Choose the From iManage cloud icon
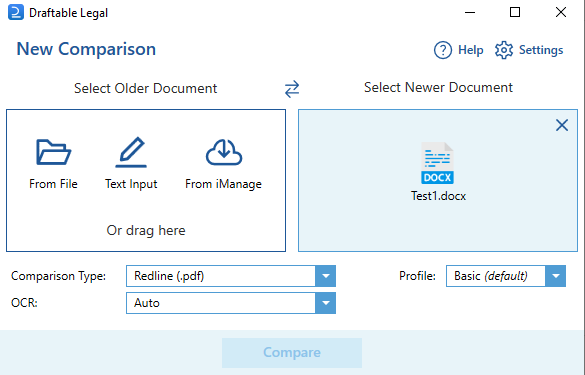Screen dimensions: 585x375 click(x=224, y=152)
